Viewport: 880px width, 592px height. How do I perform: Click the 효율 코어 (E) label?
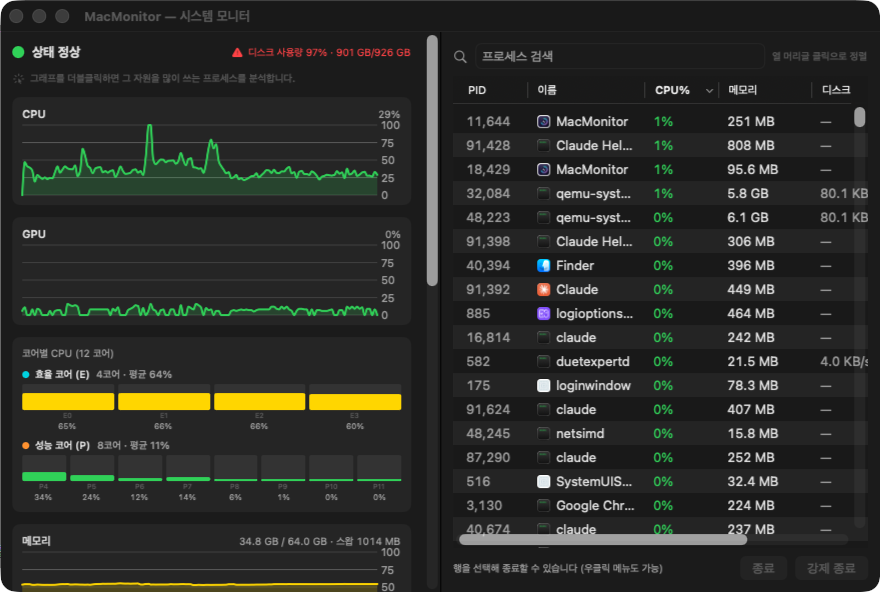coord(62,374)
